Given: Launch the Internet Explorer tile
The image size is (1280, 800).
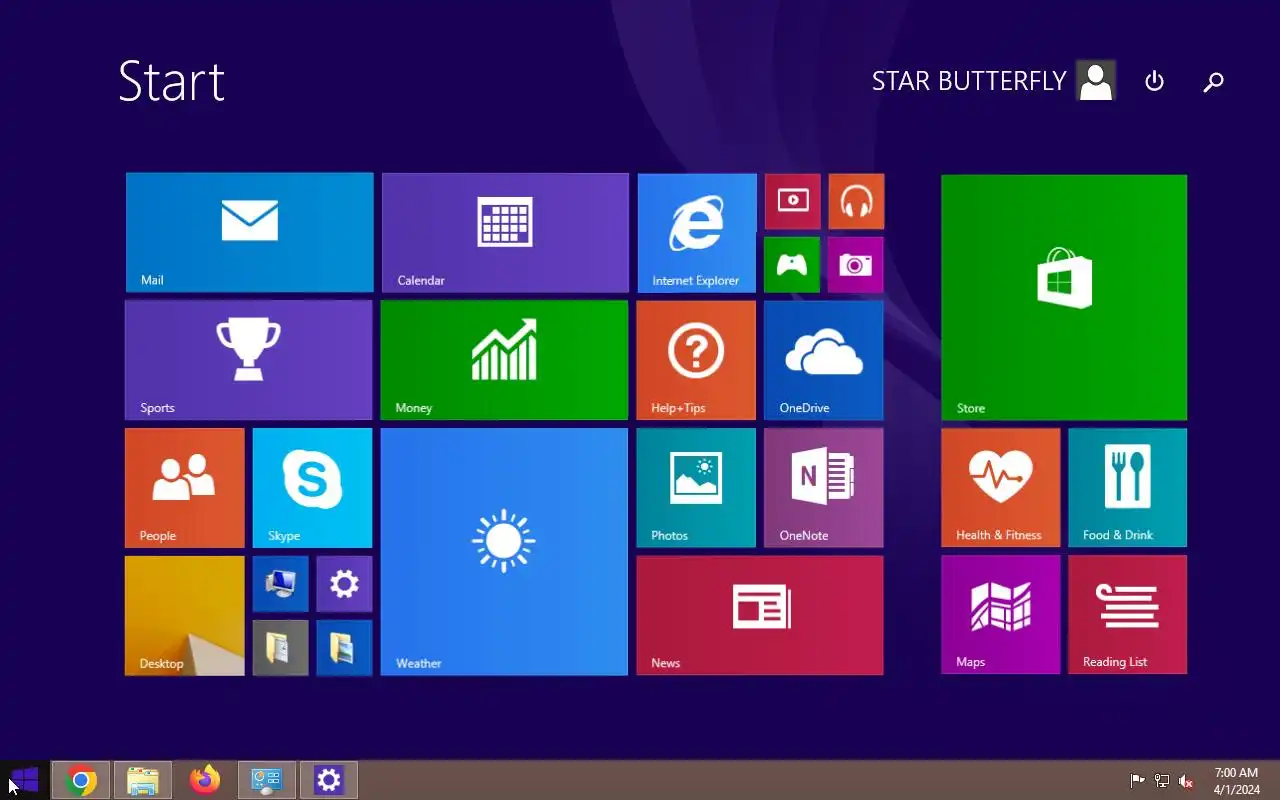Looking at the screenshot, I should pyautogui.click(x=697, y=233).
